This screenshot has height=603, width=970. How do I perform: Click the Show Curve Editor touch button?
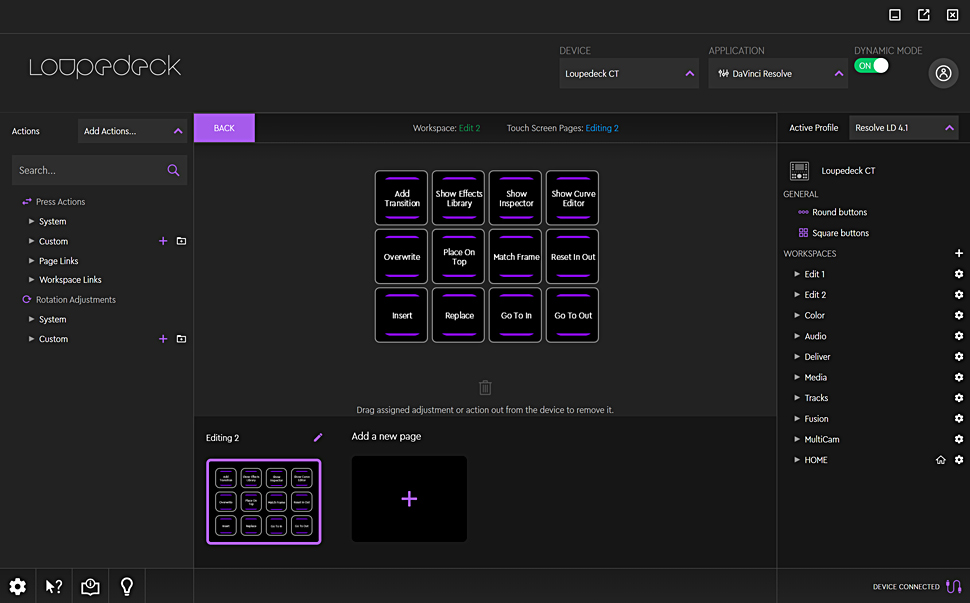point(572,198)
